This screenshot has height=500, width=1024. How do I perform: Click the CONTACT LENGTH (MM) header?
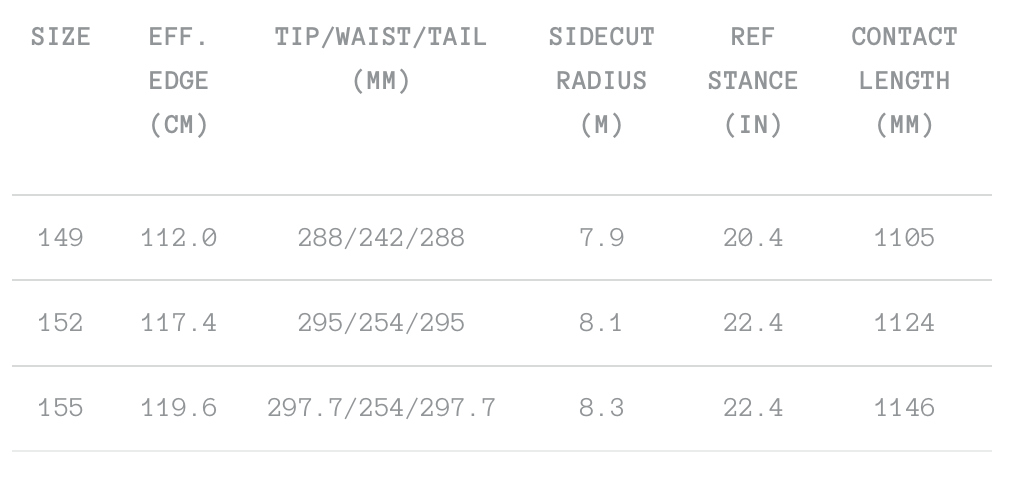(x=904, y=82)
